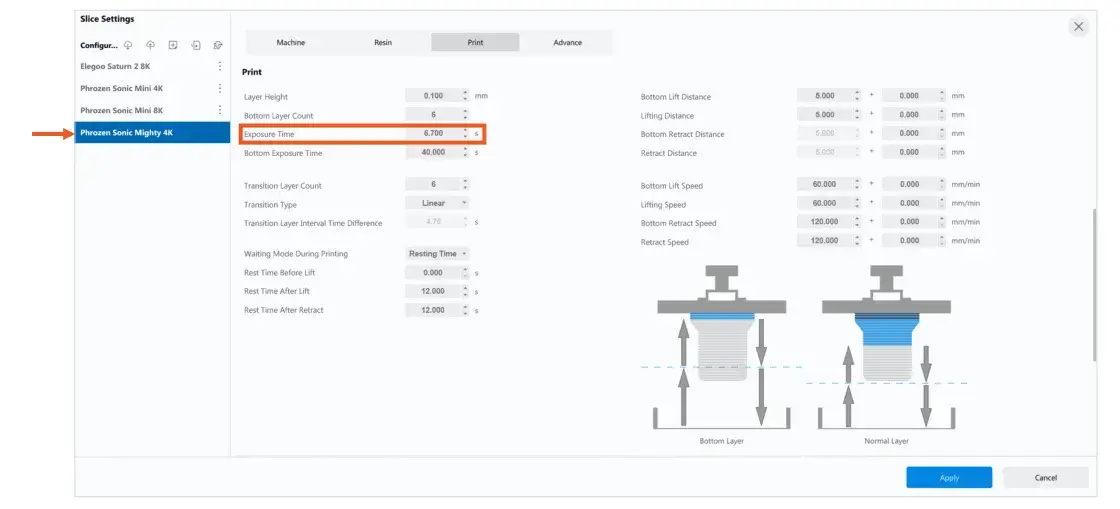Close the Slice Settings dialog
Screen dimensions: 1120x509
[1078, 27]
